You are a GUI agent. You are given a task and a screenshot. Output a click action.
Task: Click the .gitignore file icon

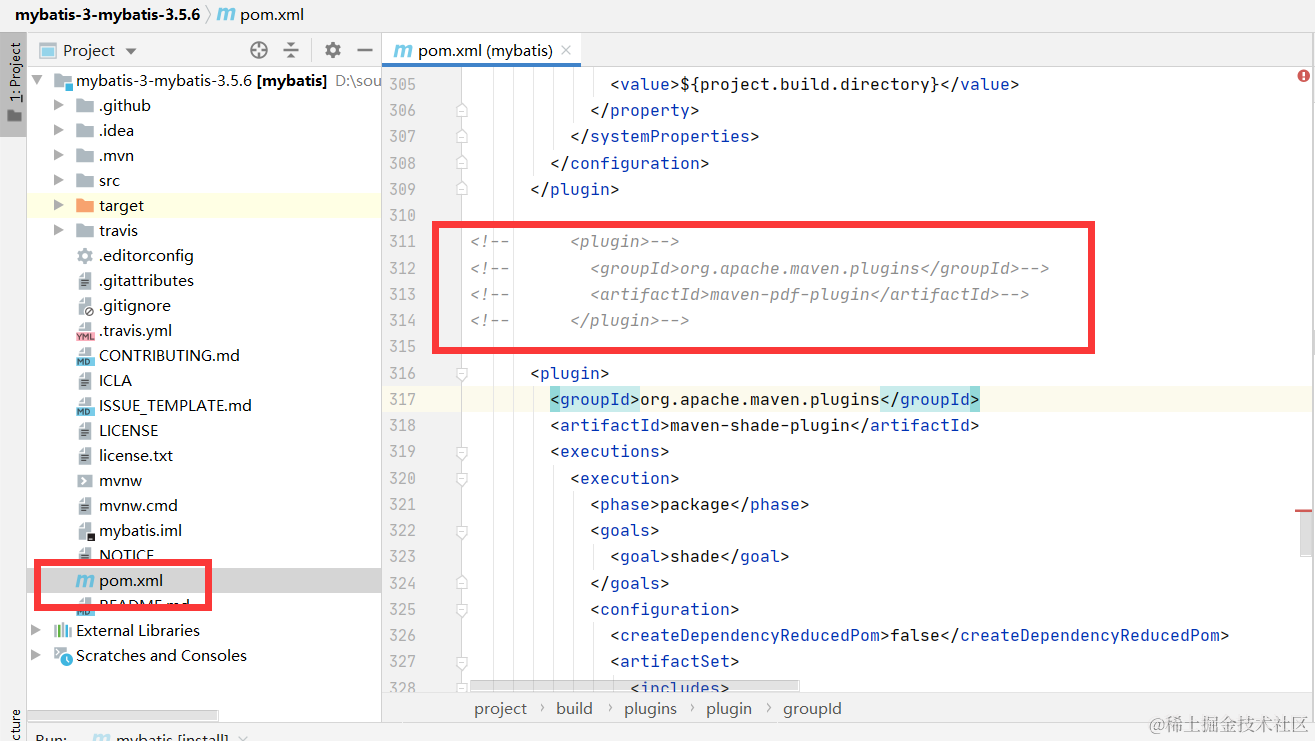85,305
